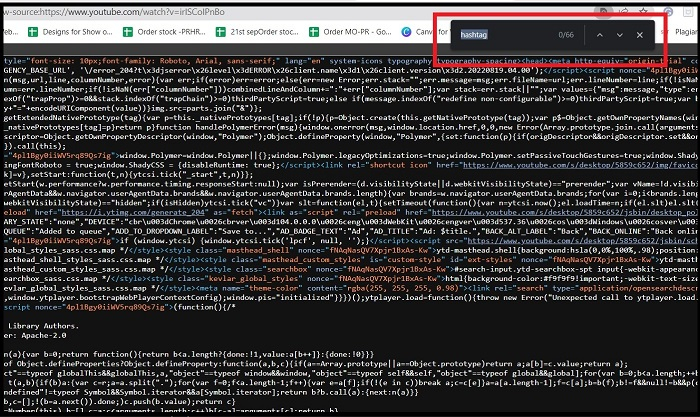Follow the jsbin/desktop_po preload script link
Image resolution: width=700 pixels, height=417 pixels.
[564, 213]
